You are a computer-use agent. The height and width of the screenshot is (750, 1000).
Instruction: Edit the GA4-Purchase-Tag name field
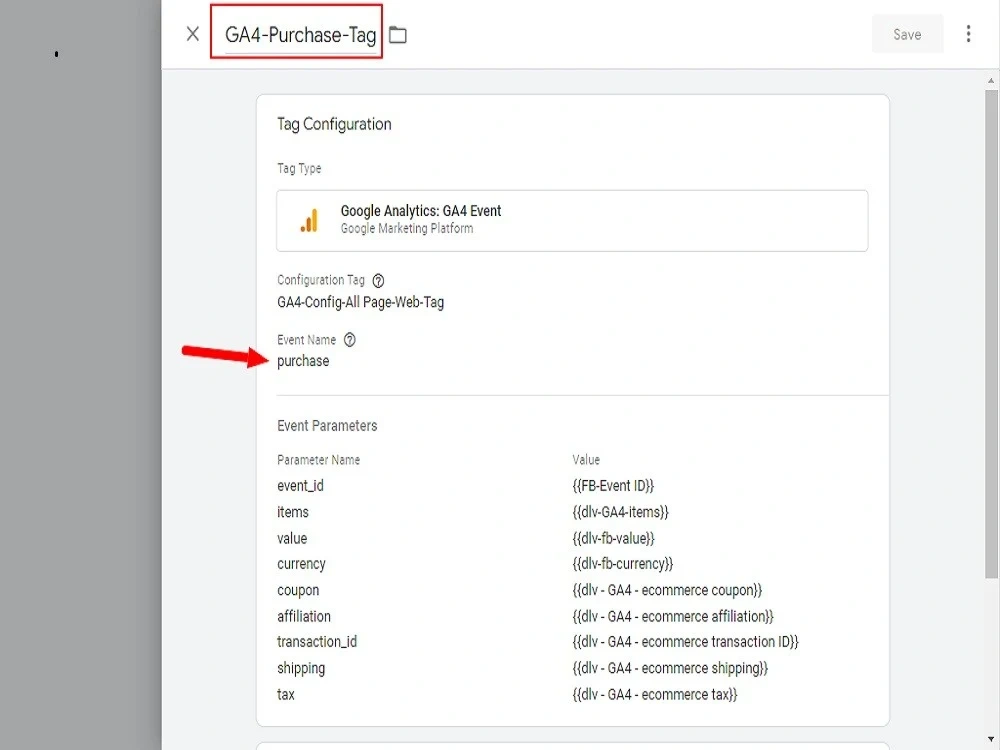click(x=300, y=34)
